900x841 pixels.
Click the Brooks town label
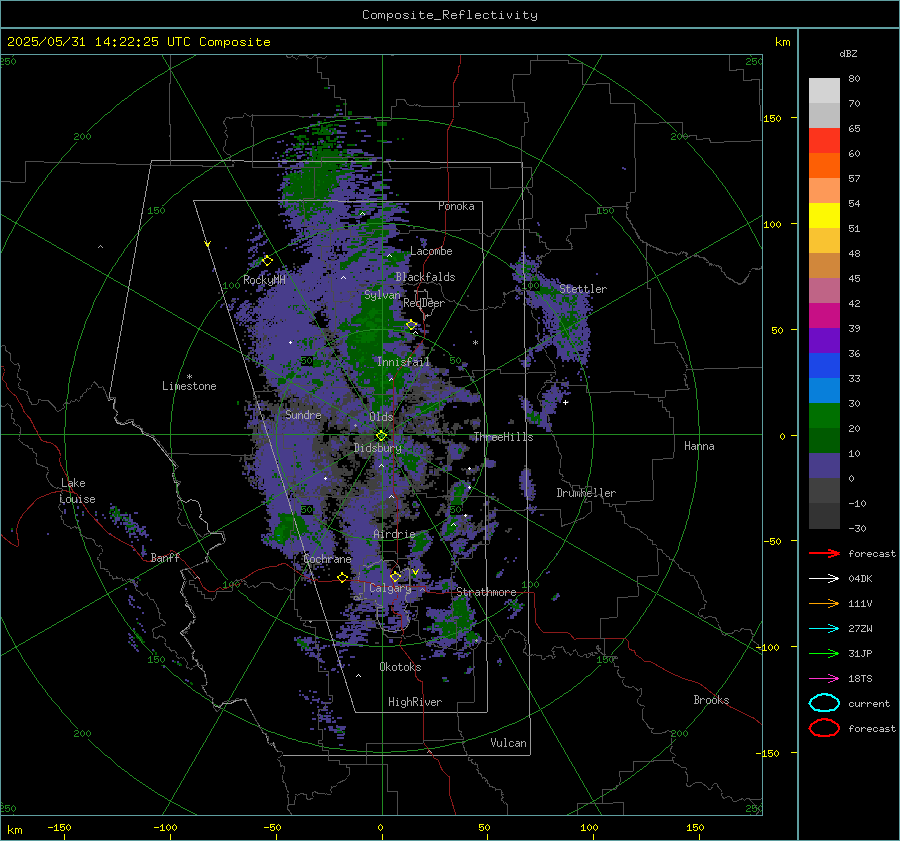click(x=711, y=699)
